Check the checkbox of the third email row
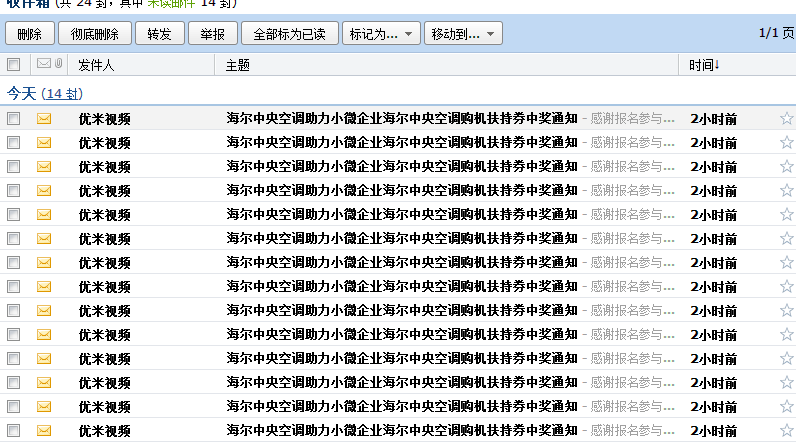Image resolution: width=796 pixels, height=448 pixels. [x=14, y=166]
